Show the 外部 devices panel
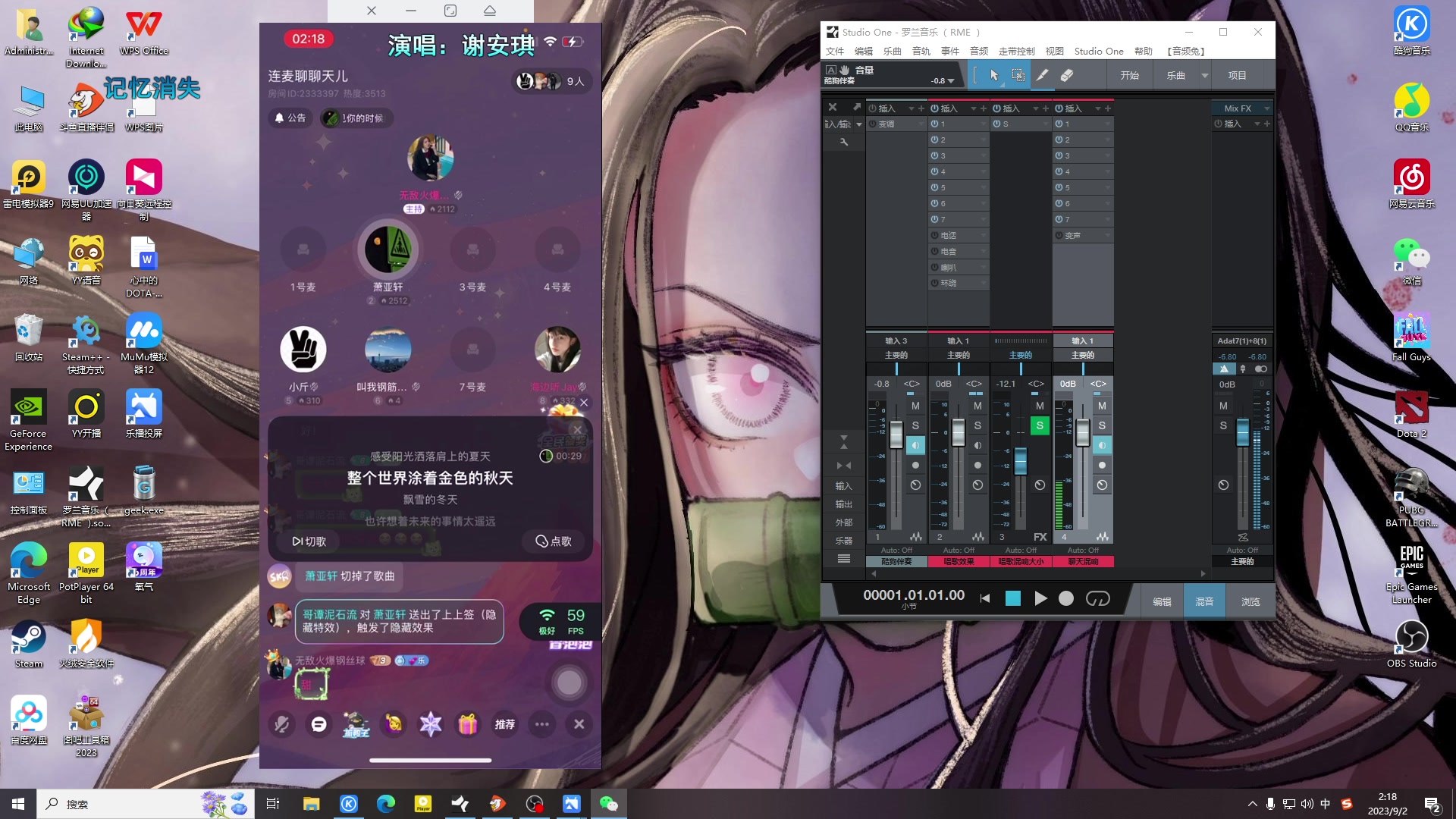Viewport: 1456px width, 819px height. pos(843,522)
